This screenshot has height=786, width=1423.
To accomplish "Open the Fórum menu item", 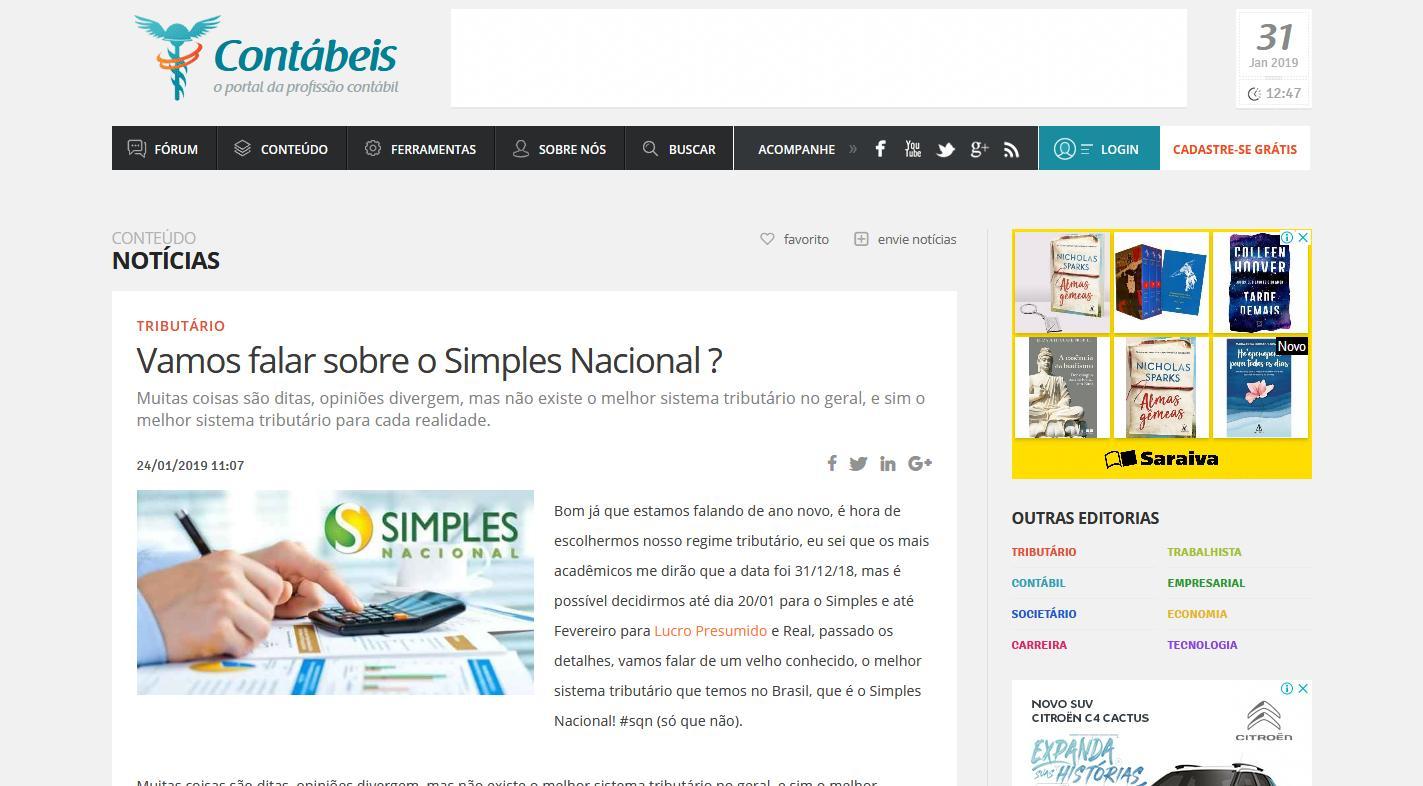I will pyautogui.click(x=164, y=148).
